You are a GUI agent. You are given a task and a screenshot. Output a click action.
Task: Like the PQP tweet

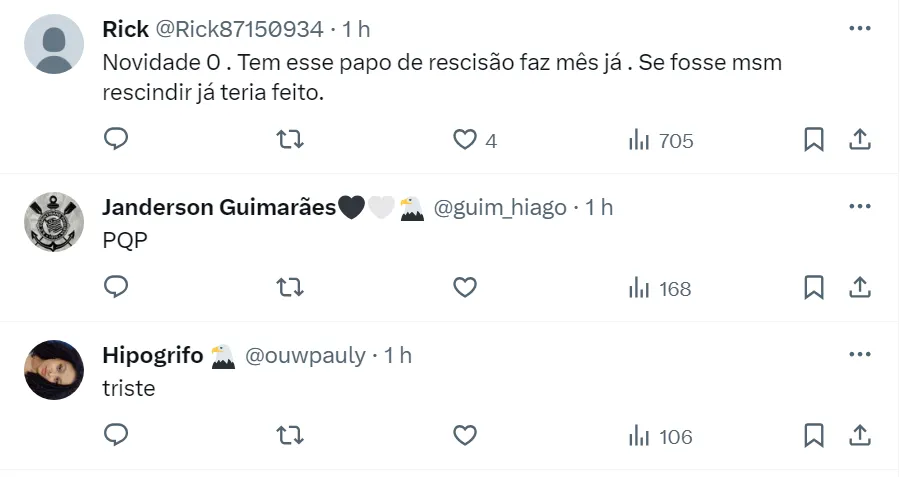pyautogui.click(x=465, y=288)
